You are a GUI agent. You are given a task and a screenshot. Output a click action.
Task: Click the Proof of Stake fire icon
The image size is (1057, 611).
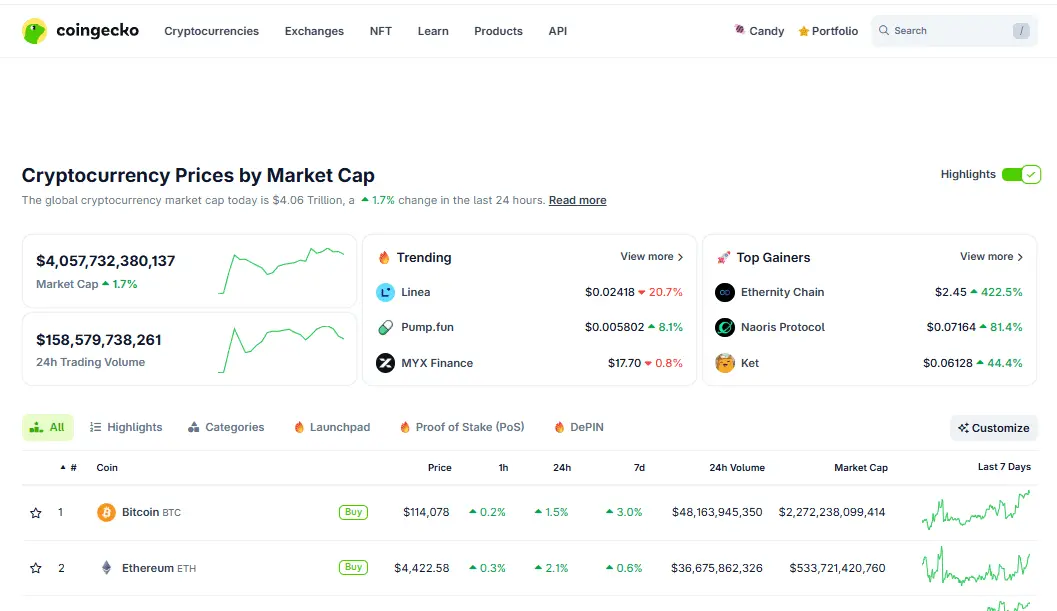click(x=404, y=427)
